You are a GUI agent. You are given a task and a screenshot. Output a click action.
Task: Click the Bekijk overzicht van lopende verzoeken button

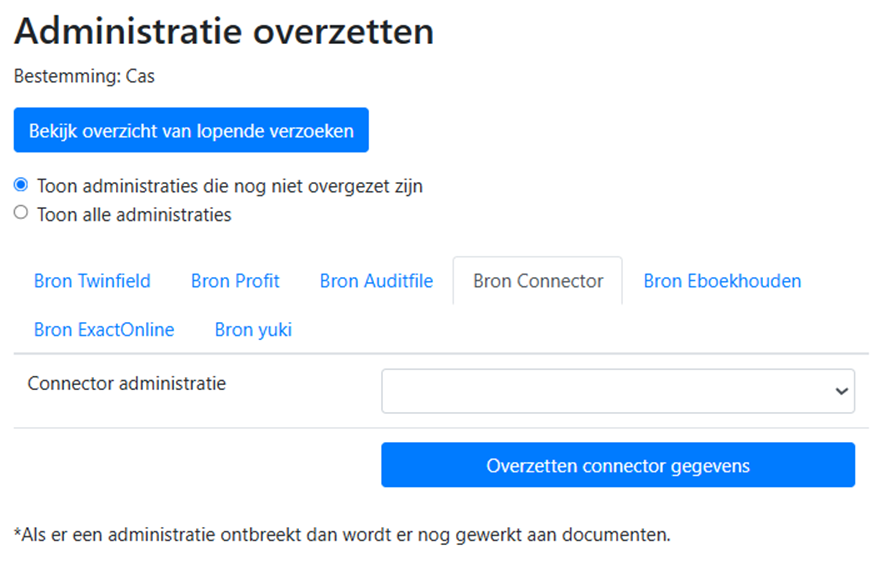pyautogui.click(x=191, y=130)
